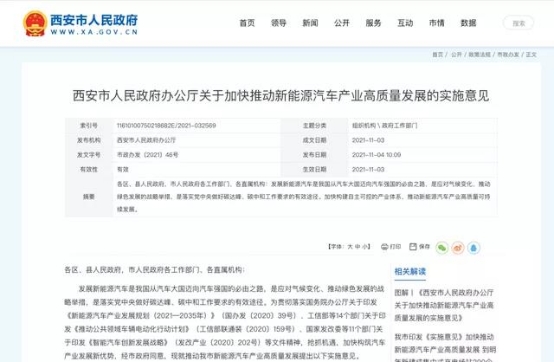Go to the 新闻 section
Image resolution: width=554 pixels, height=362 pixels.
click(x=310, y=23)
